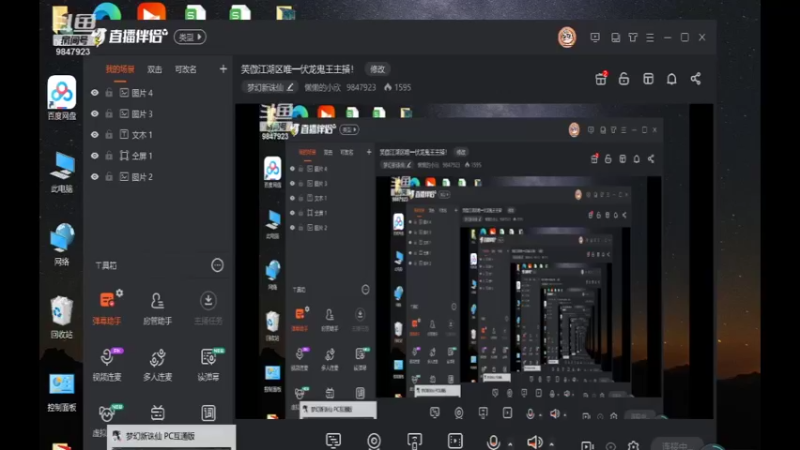Open the 词 teleprompter tool
Screen dimensions: 800x450
(x=208, y=413)
